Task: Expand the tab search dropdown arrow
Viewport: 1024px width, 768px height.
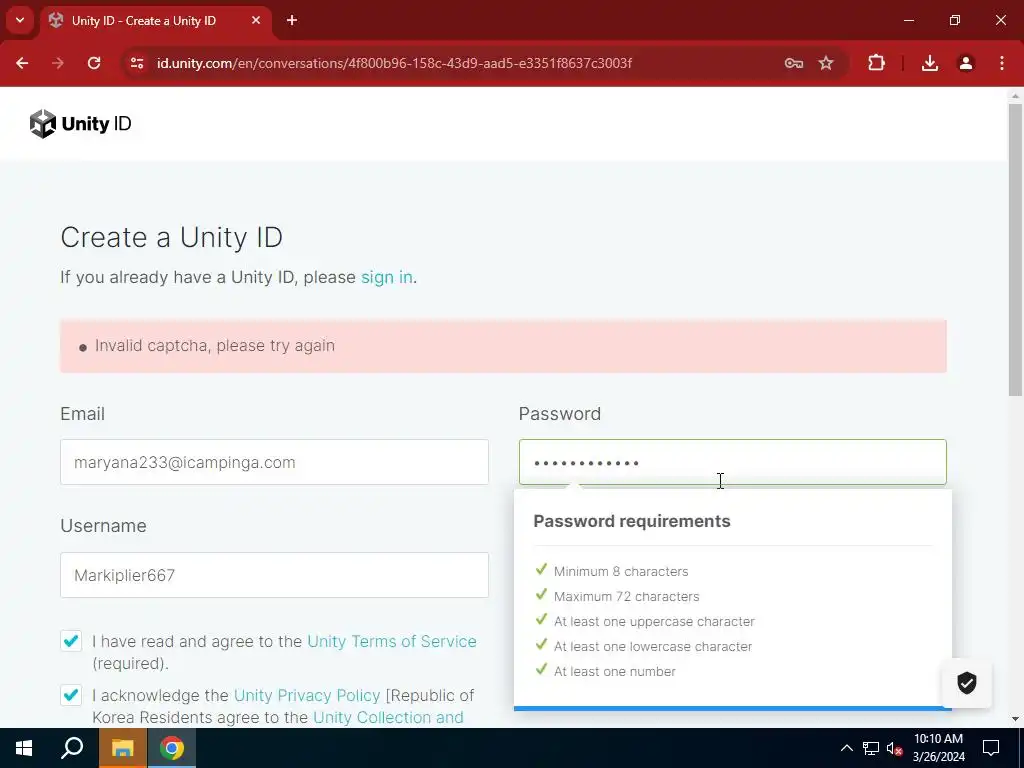Action: tap(20, 20)
